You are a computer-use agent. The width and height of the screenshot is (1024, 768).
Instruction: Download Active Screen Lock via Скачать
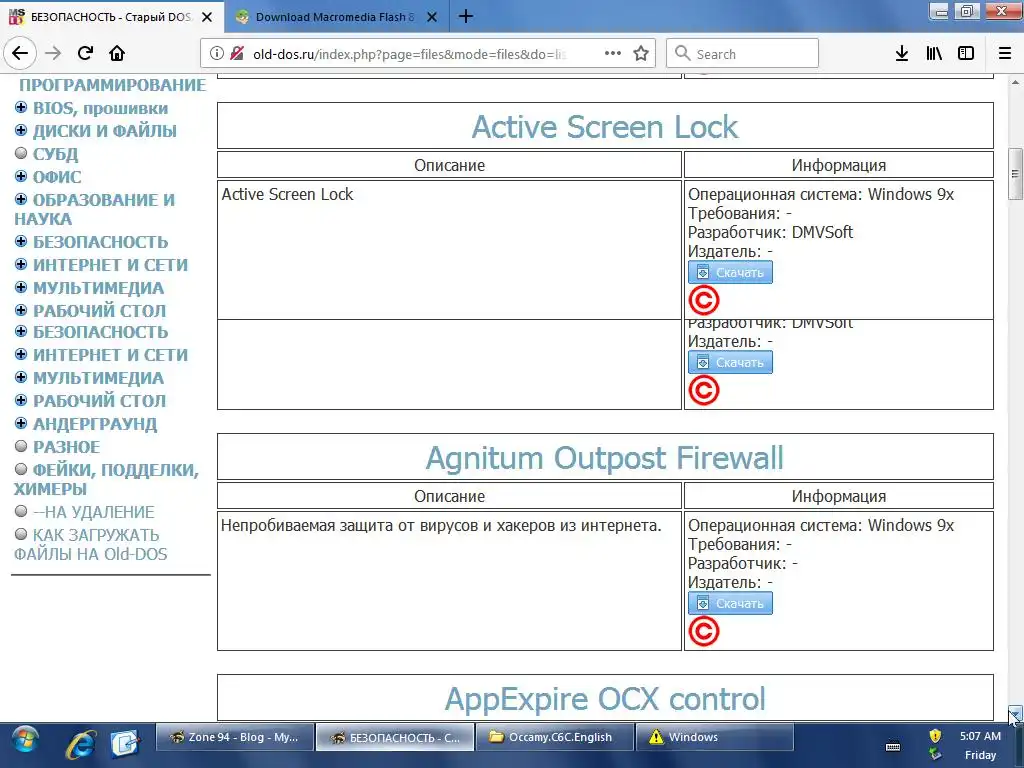pyautogui.click(x=730, y=272)
